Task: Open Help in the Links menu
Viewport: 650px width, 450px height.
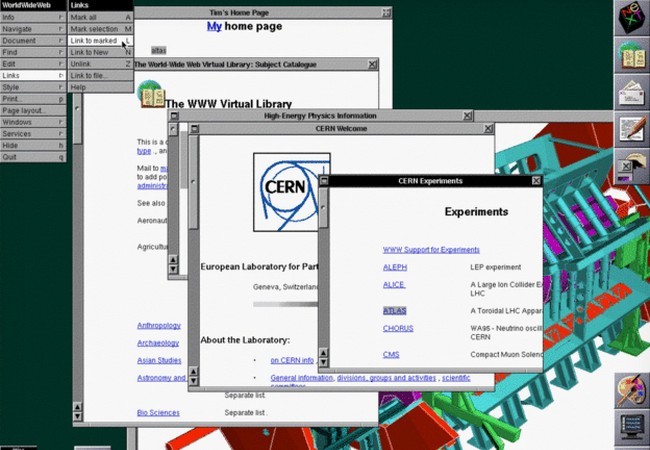Action: click(100, 87)
